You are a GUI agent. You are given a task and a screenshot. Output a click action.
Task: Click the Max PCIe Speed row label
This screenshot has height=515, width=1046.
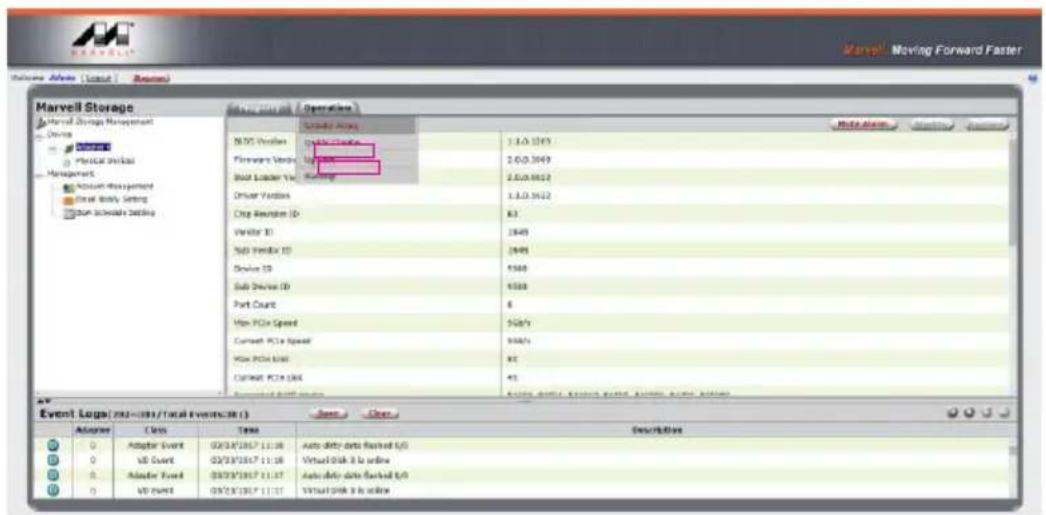pos(265,323)
